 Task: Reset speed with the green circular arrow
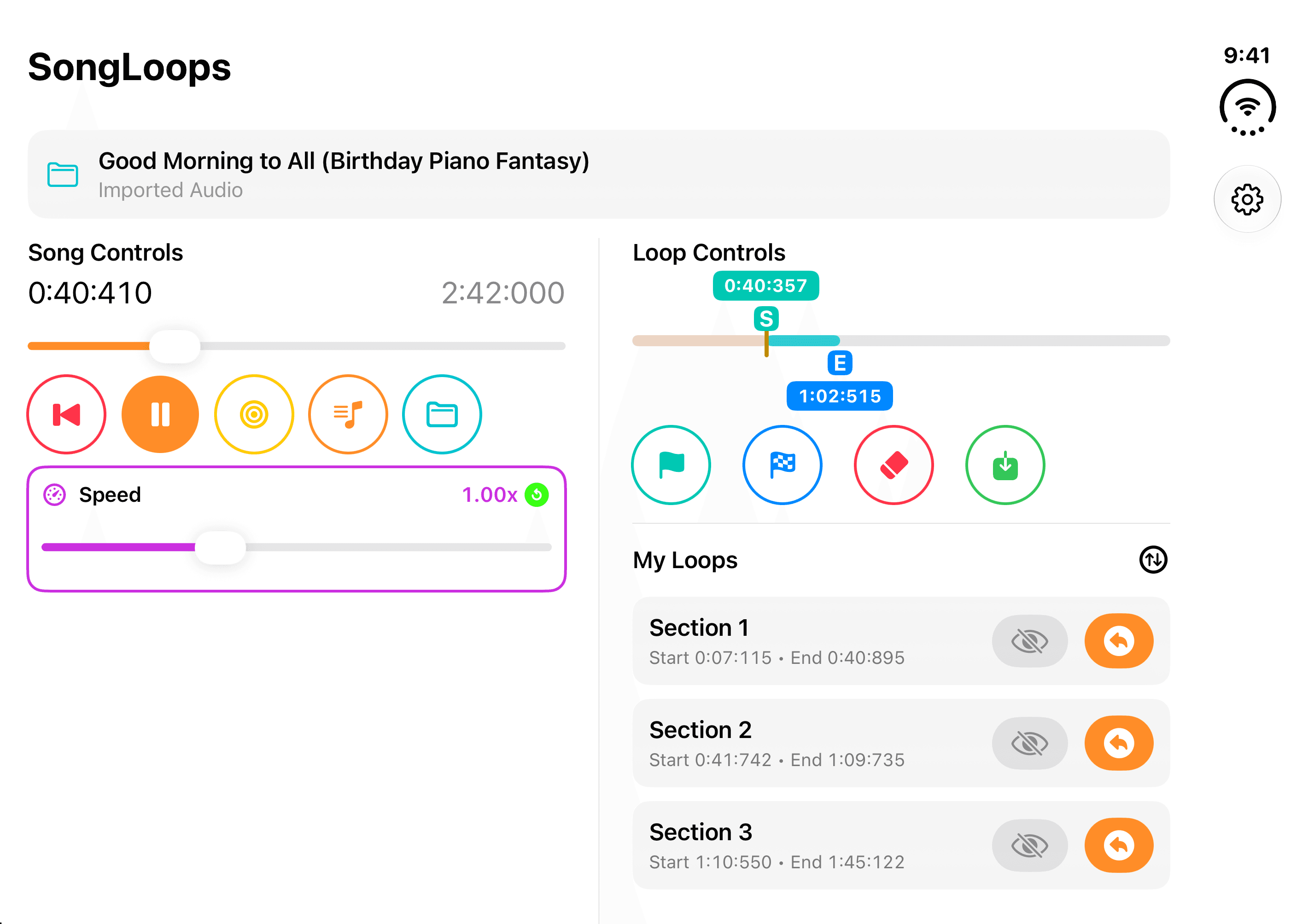coord(537,495)
